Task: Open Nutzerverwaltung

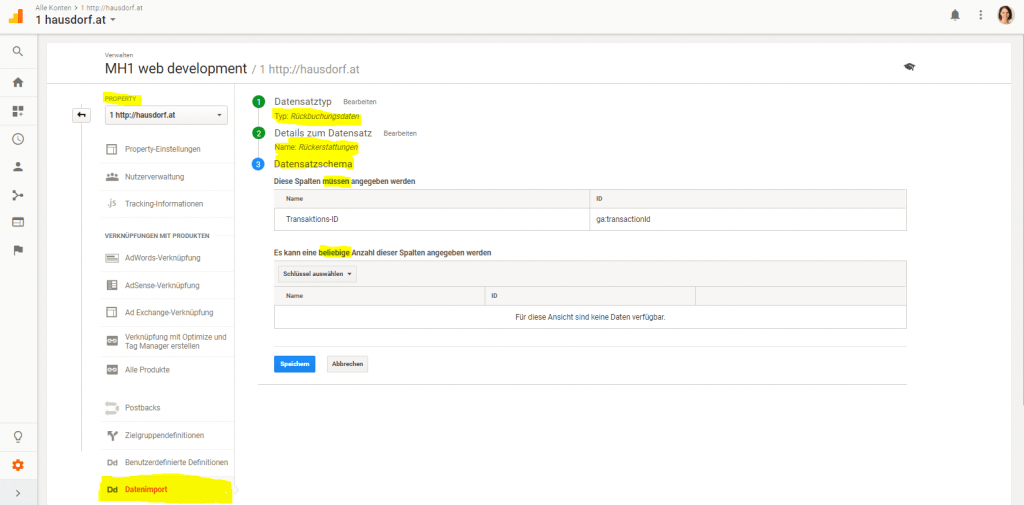Action: click(x=155, y=176)
